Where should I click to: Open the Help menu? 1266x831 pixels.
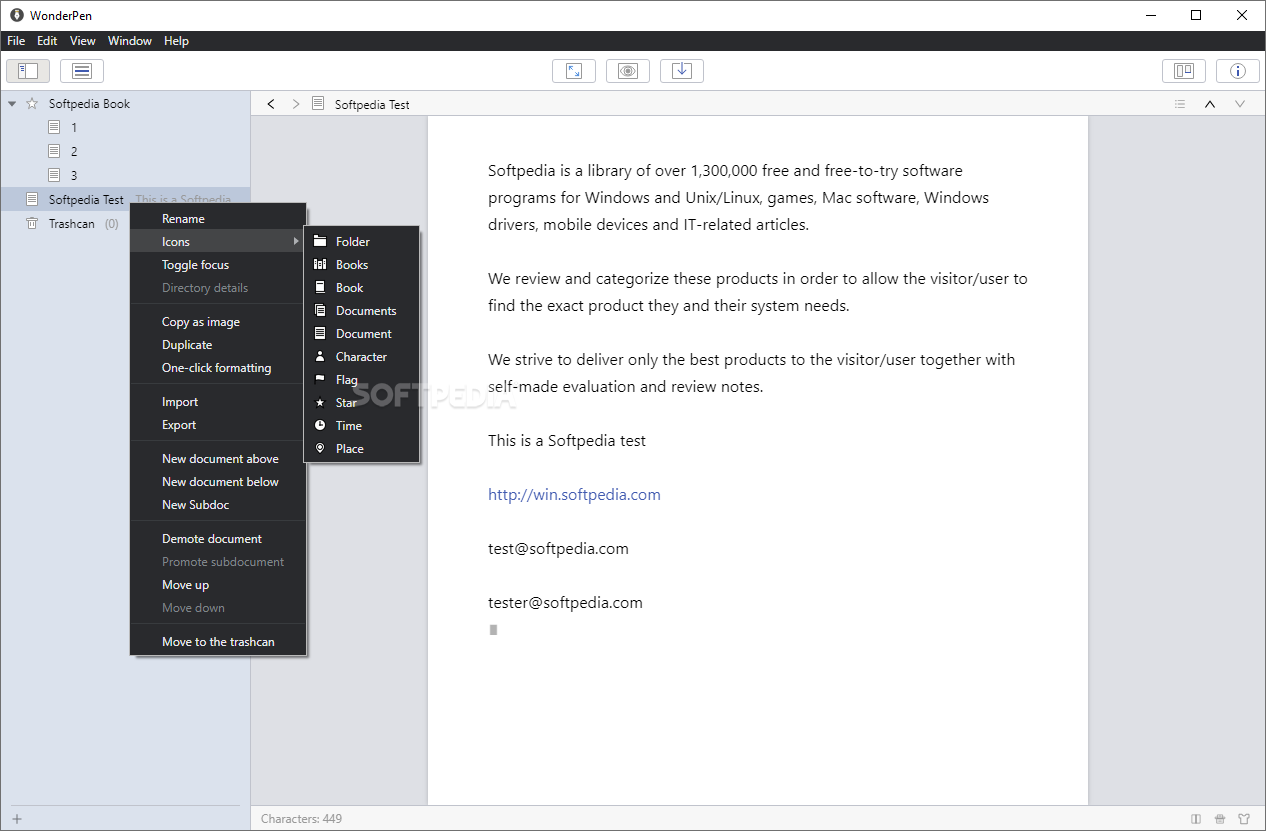click(x=176, y=41)
